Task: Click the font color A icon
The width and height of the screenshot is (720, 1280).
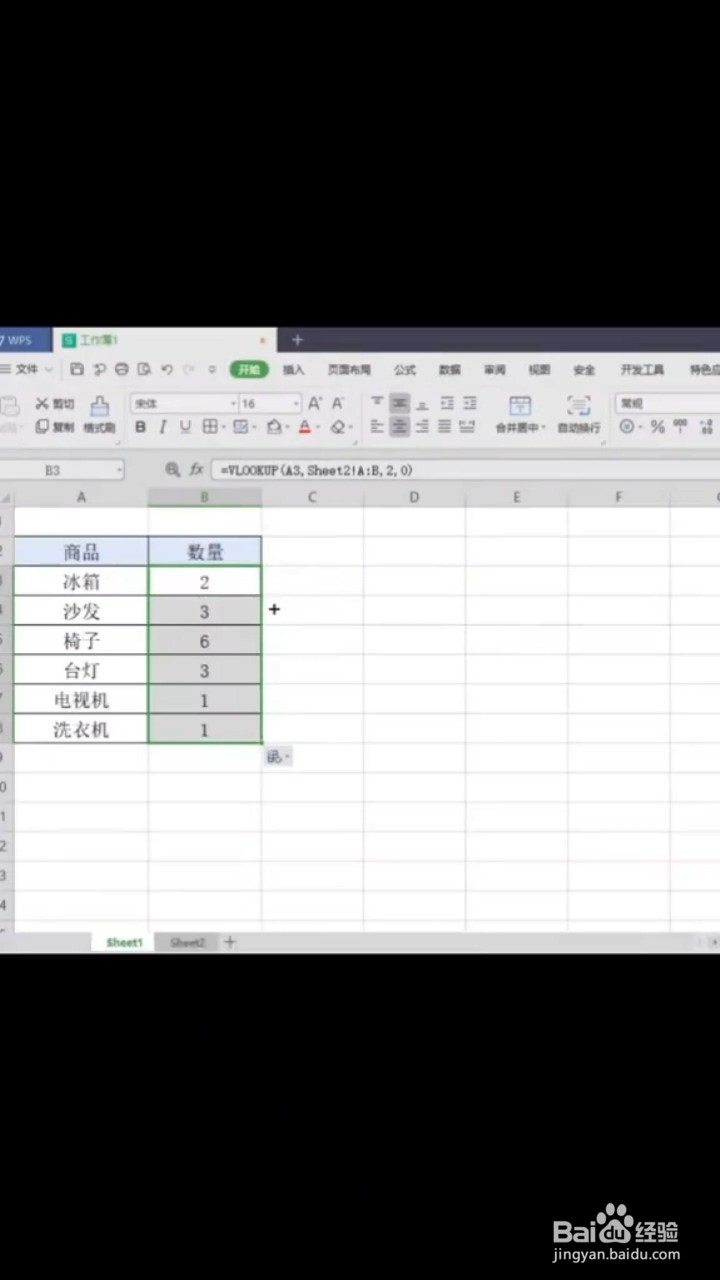Action: pos(305,427)
